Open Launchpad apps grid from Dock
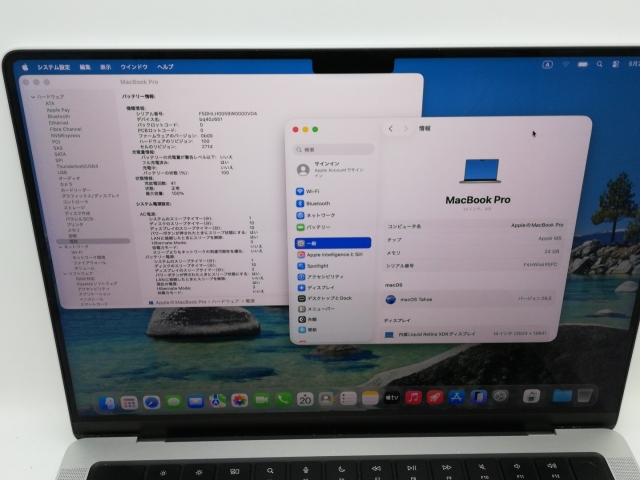The width and height of the screenshot is (640, 480). coord(129,403)
